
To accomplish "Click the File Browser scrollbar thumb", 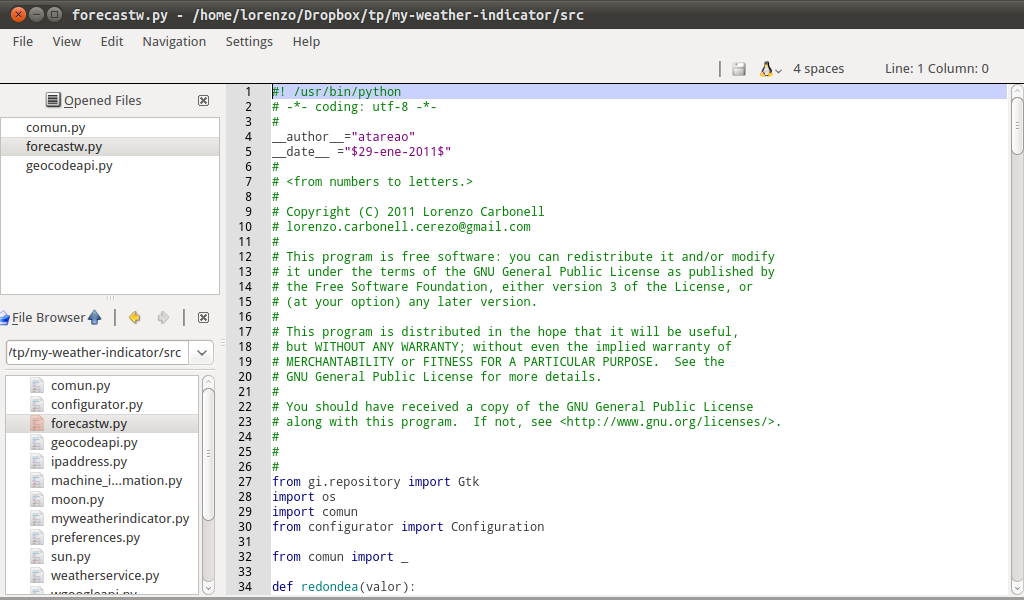I will click(x=208, y=454).
